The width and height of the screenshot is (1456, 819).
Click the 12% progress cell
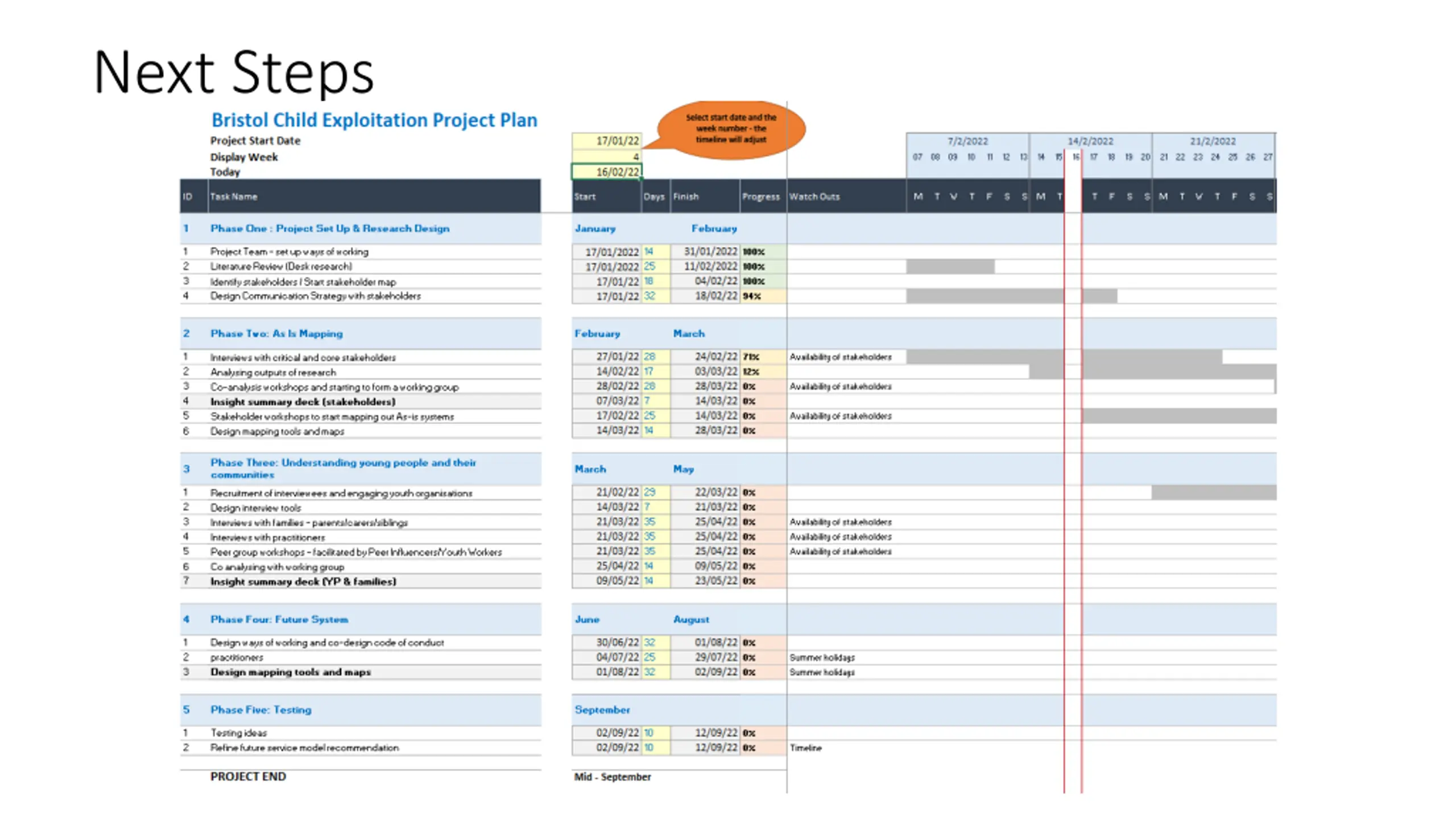763,371
